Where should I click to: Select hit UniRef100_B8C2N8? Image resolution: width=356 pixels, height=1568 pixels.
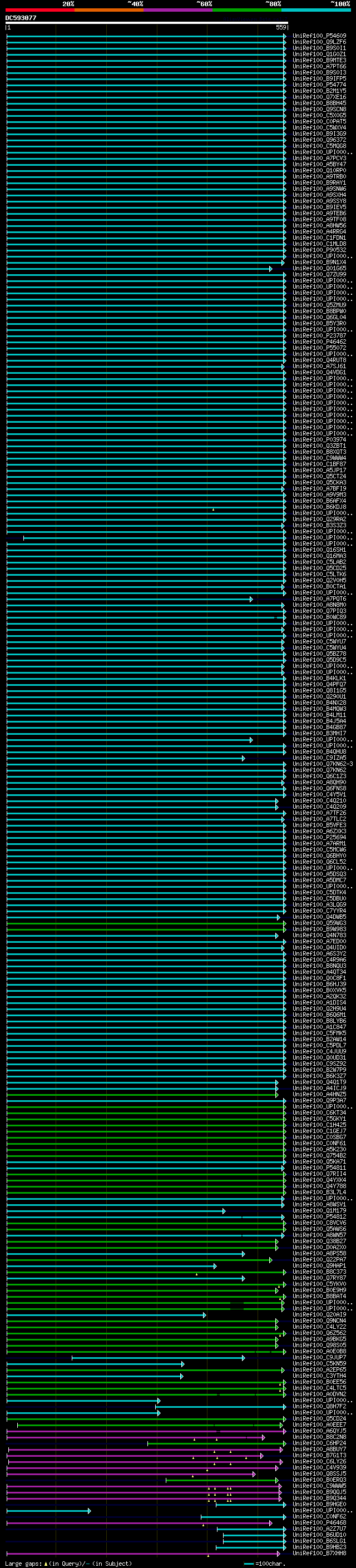click(x=319, y=1437)
